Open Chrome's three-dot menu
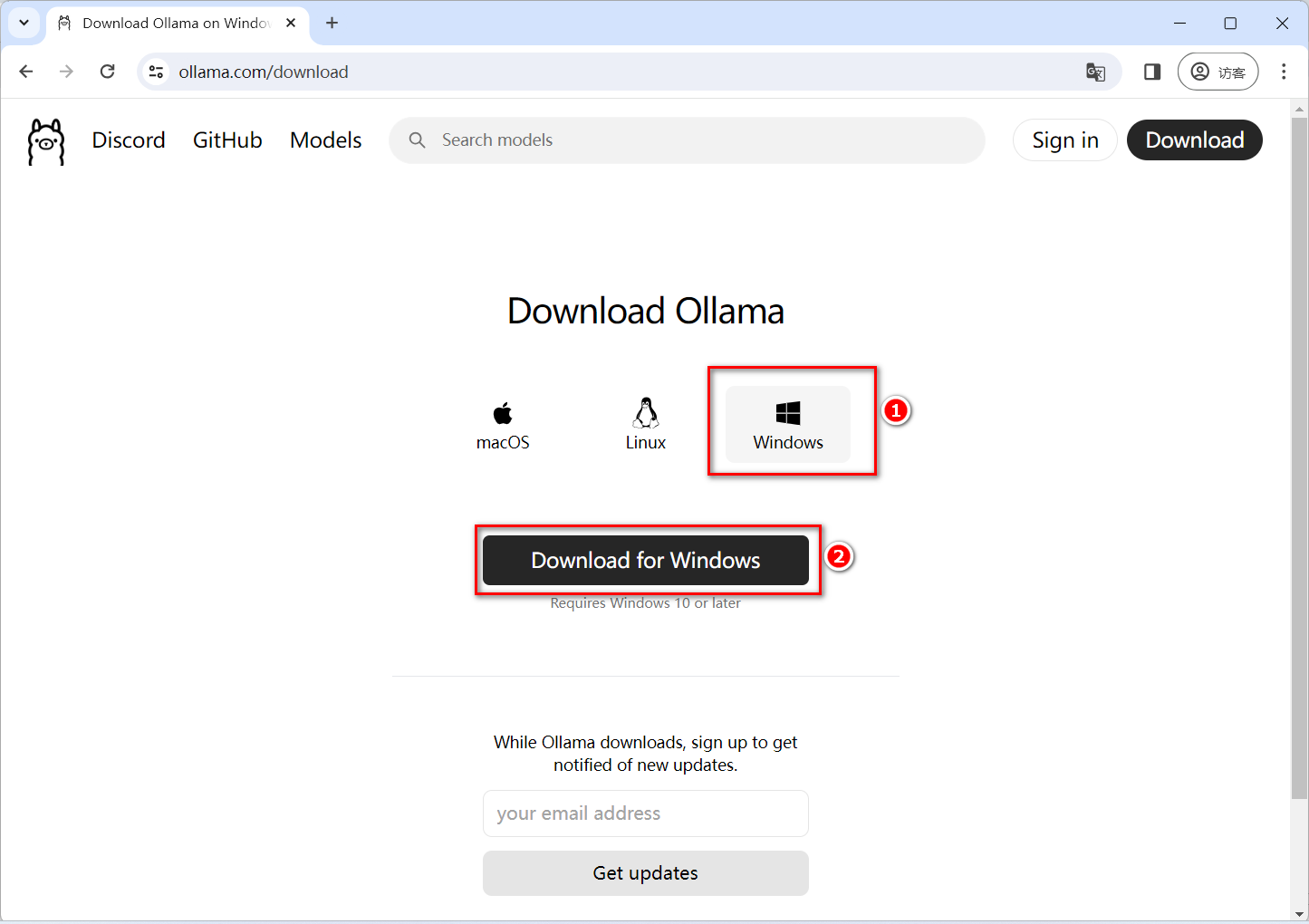Image resolution: width=1309 pixels, height=924 pixels. coord(1284,72)
